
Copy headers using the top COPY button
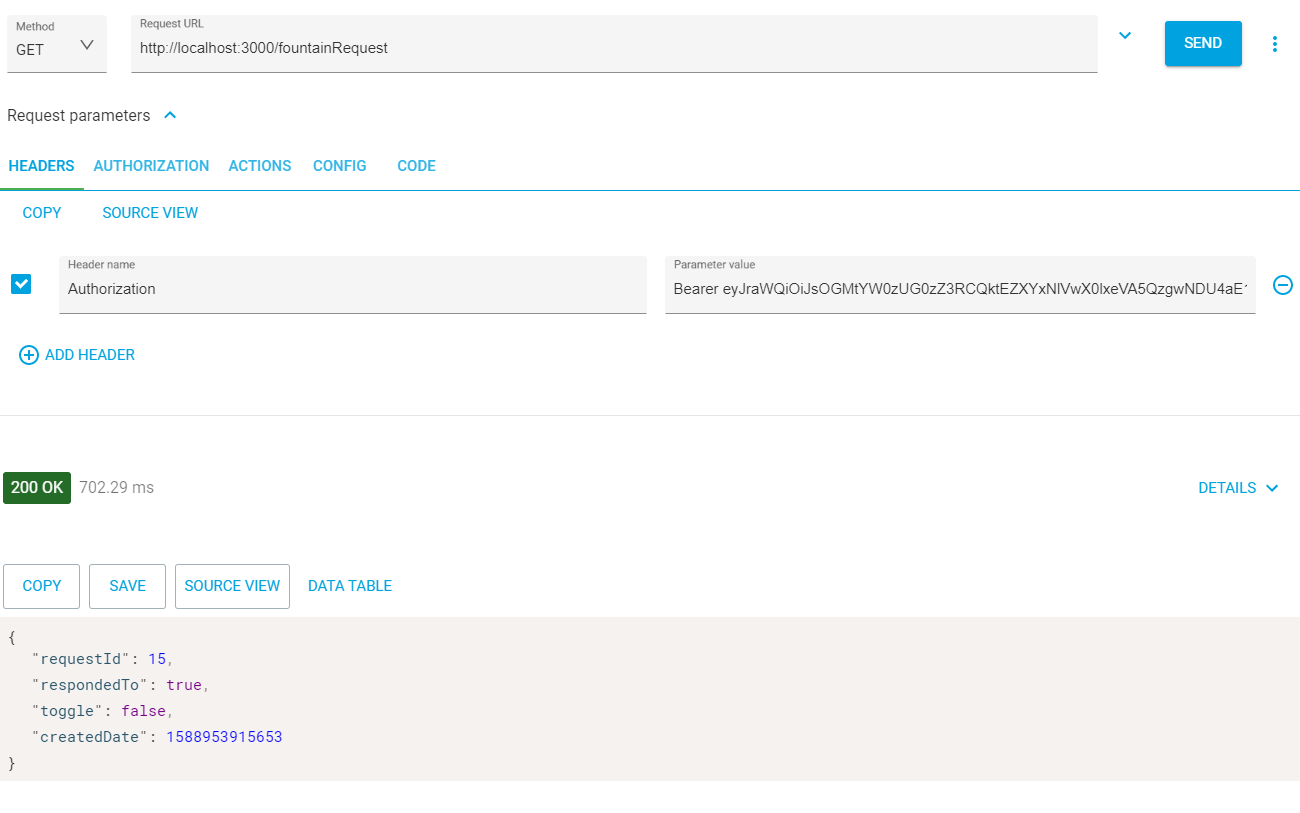point(42,213)
